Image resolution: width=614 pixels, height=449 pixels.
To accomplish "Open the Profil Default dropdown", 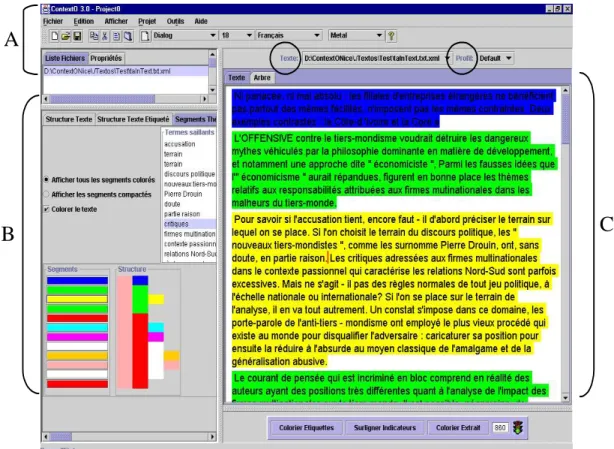I will coord(508,58).
